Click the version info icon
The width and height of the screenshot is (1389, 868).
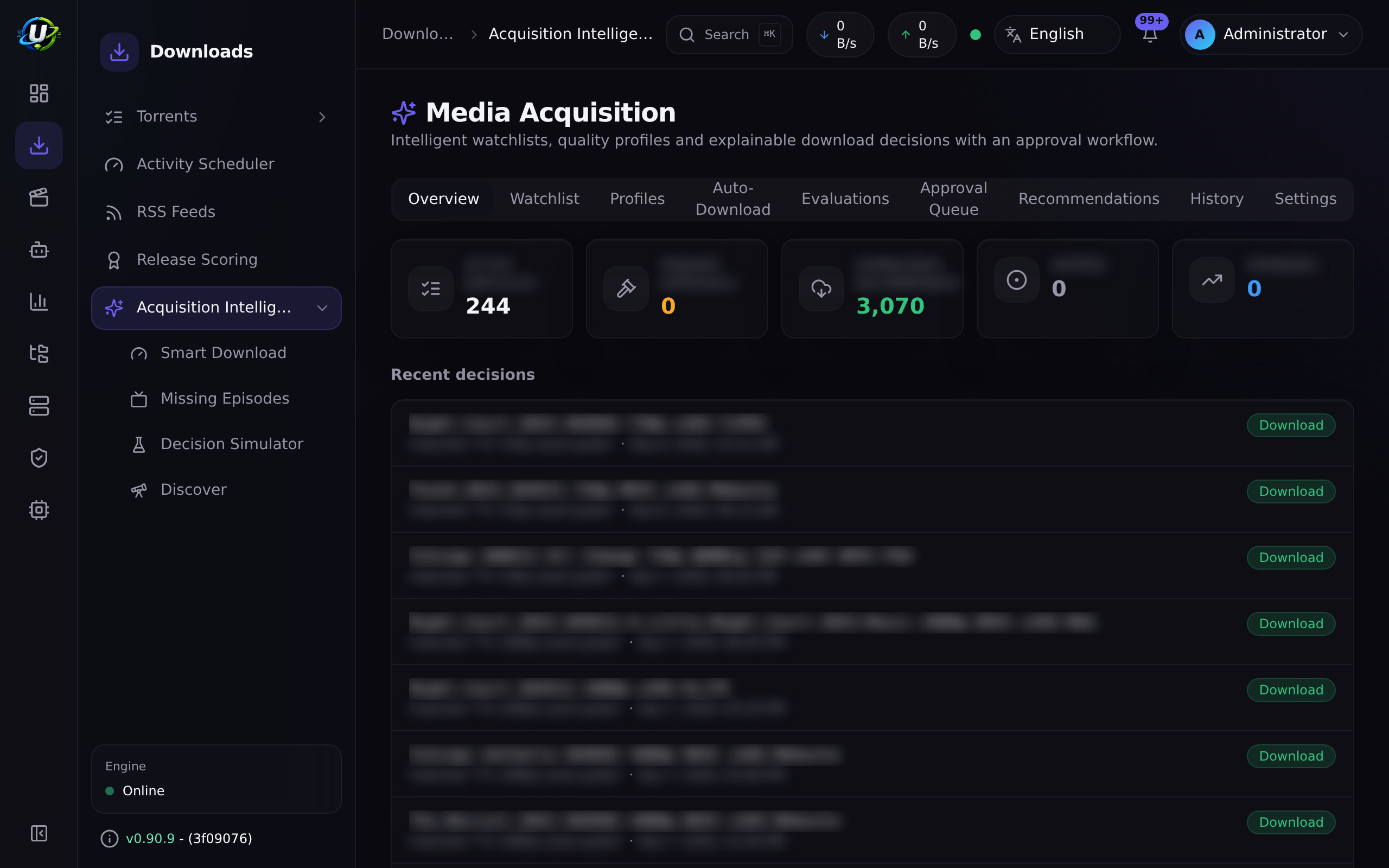109,839
